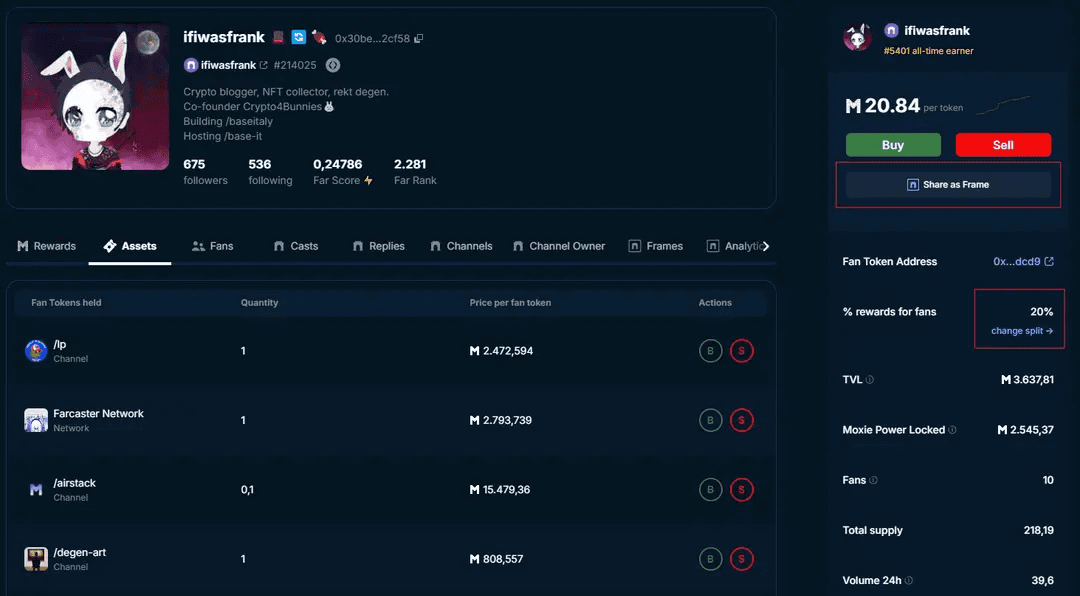Open the Analytics tab
Screen dimensions: 1080x596
pos(734,246)
